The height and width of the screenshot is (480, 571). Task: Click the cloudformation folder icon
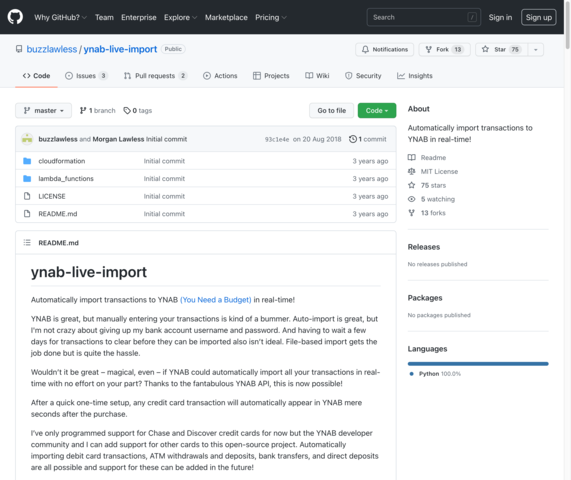(x=27, y=161)
